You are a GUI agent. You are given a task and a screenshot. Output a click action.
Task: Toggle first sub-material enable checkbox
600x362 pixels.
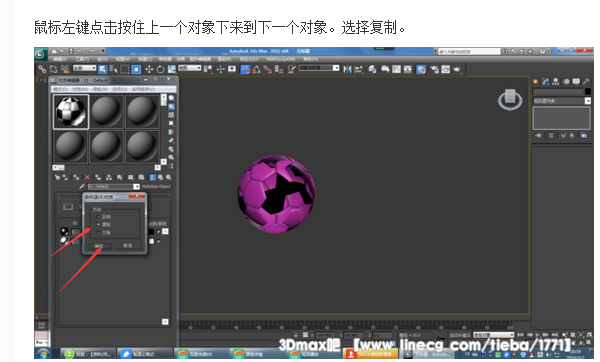[158, 232]
